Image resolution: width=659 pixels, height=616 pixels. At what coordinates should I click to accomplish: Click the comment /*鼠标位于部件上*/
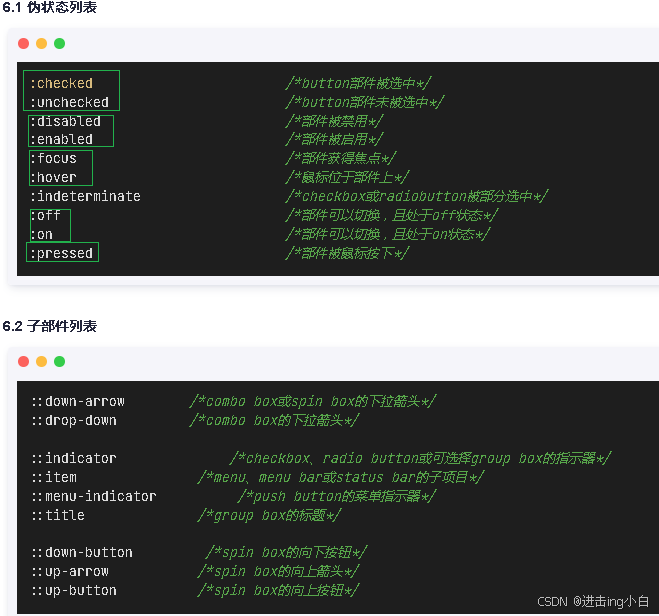pyautogui.click(x=347, y=177)
